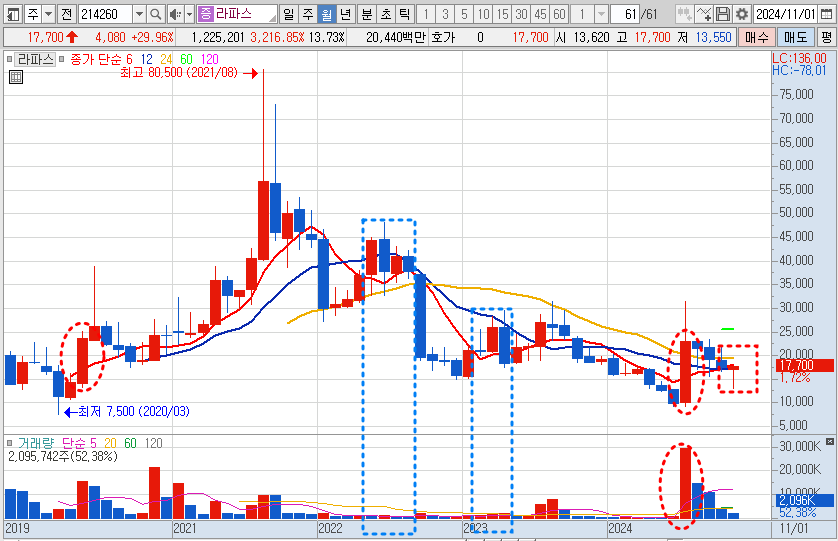838x541 pixels.
Task: Close the volume panel with its X icon
Action: coord(829,442)
